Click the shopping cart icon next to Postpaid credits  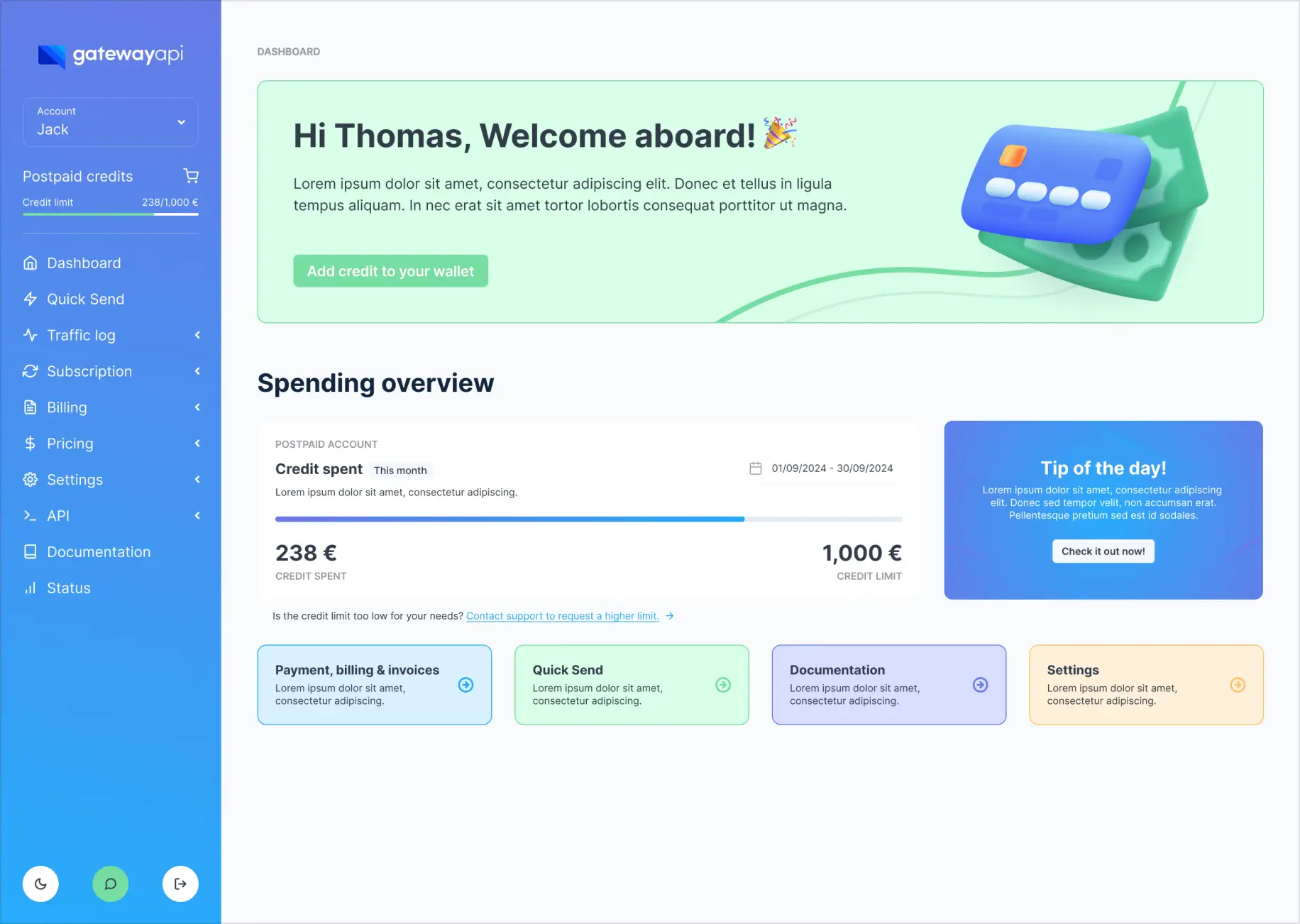tap(190, 176)
